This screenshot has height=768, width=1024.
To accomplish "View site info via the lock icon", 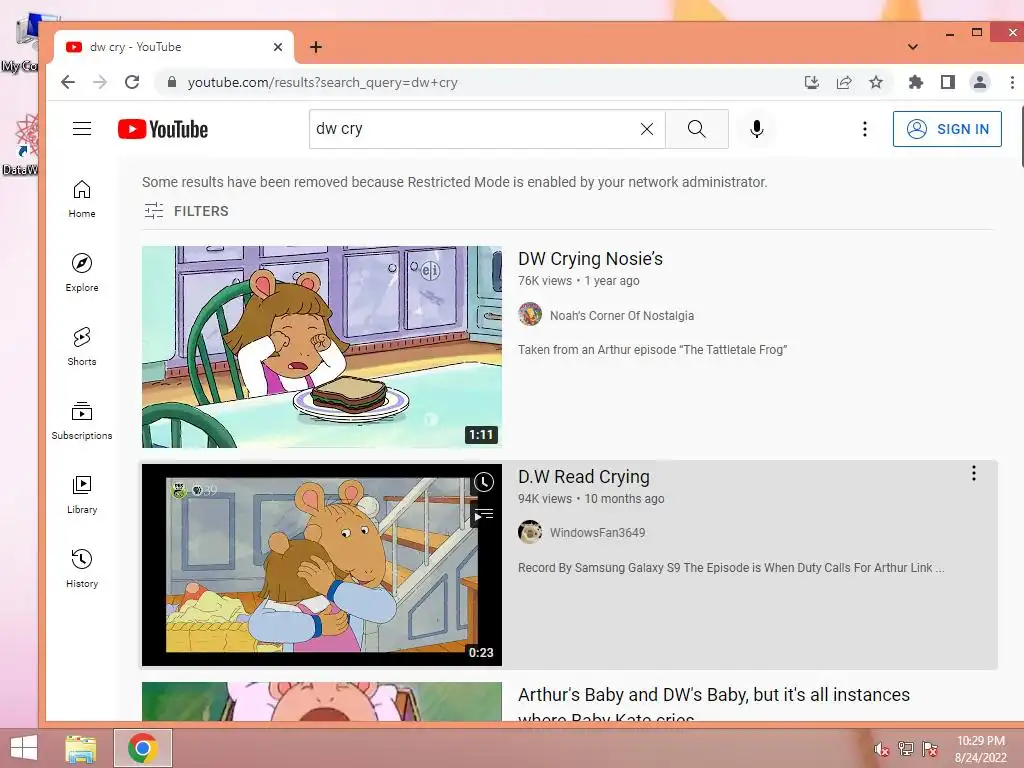I will click(x=172, y=82).
